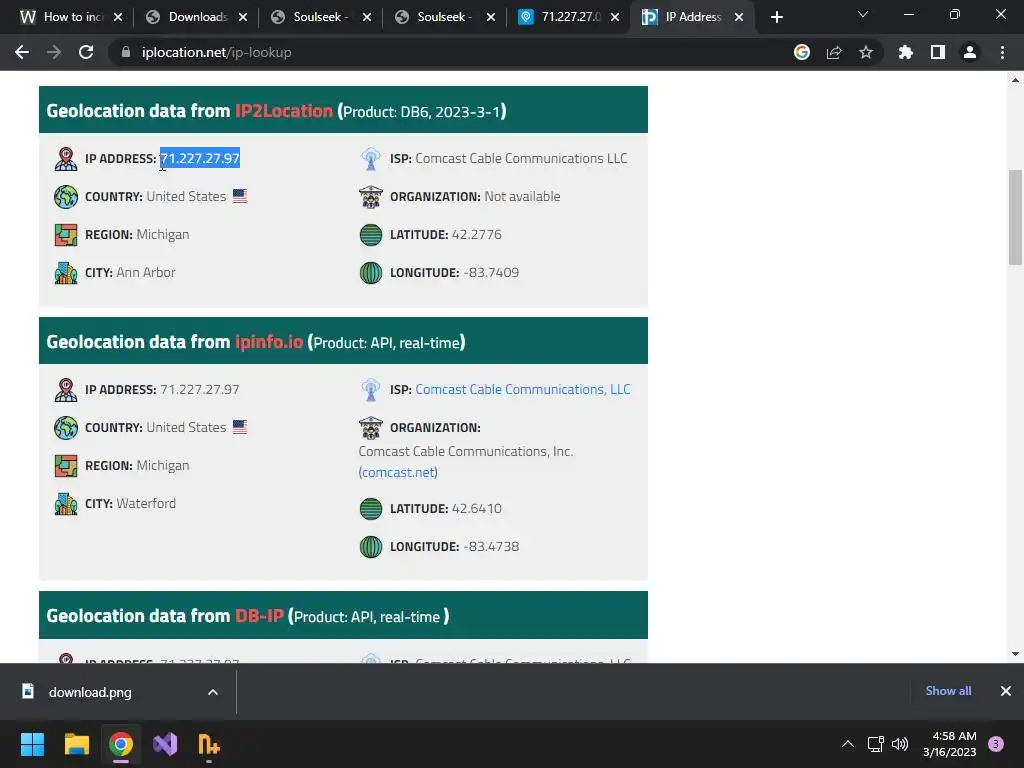Image resolution: width=1024 pixels, height=768 pixels.
Task: Switch to the second Soulseek tab
Action: click(444, 17)
